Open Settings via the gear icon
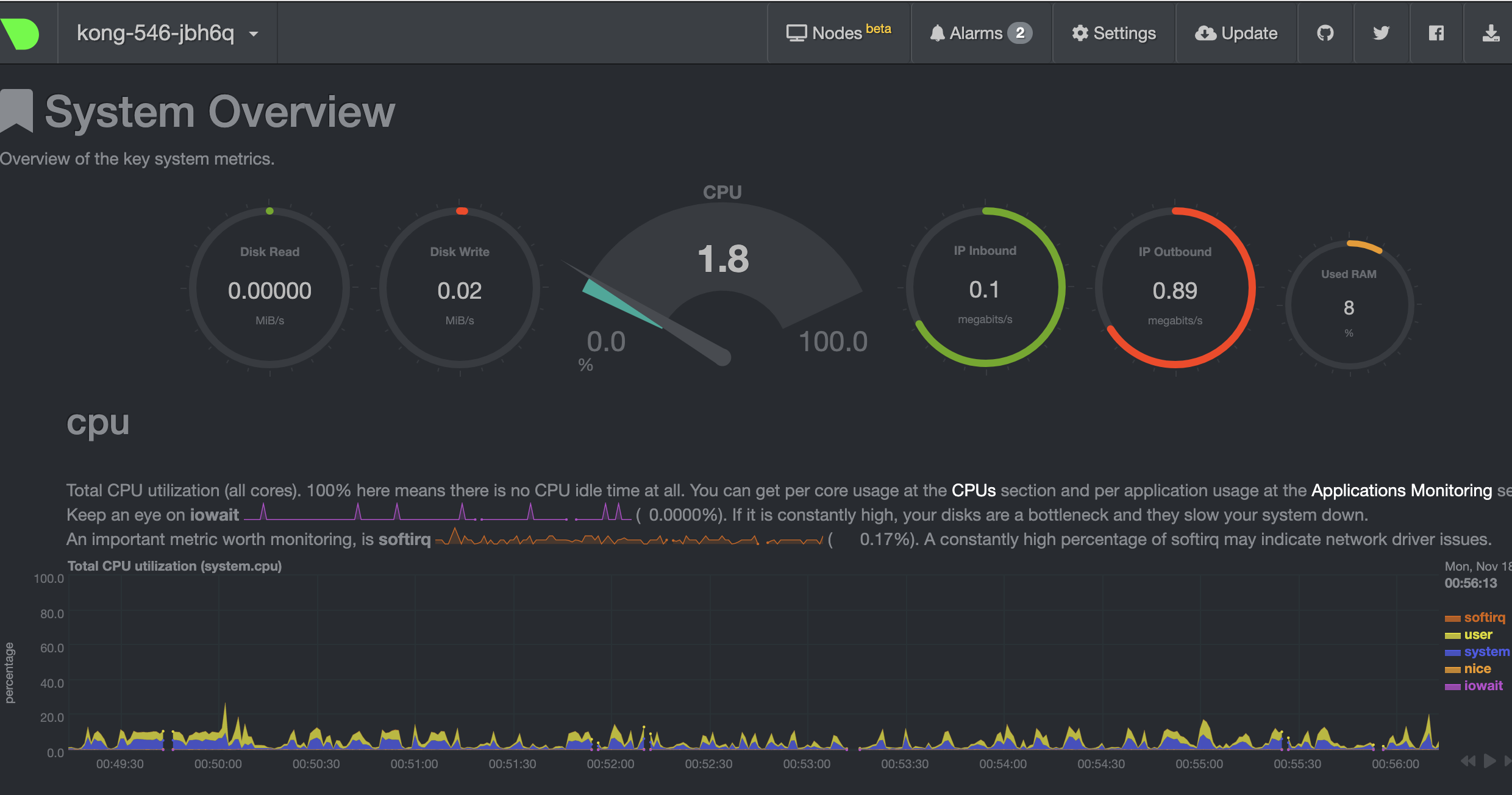This screenshot has height=795, width=1512. pos(1079,34)
